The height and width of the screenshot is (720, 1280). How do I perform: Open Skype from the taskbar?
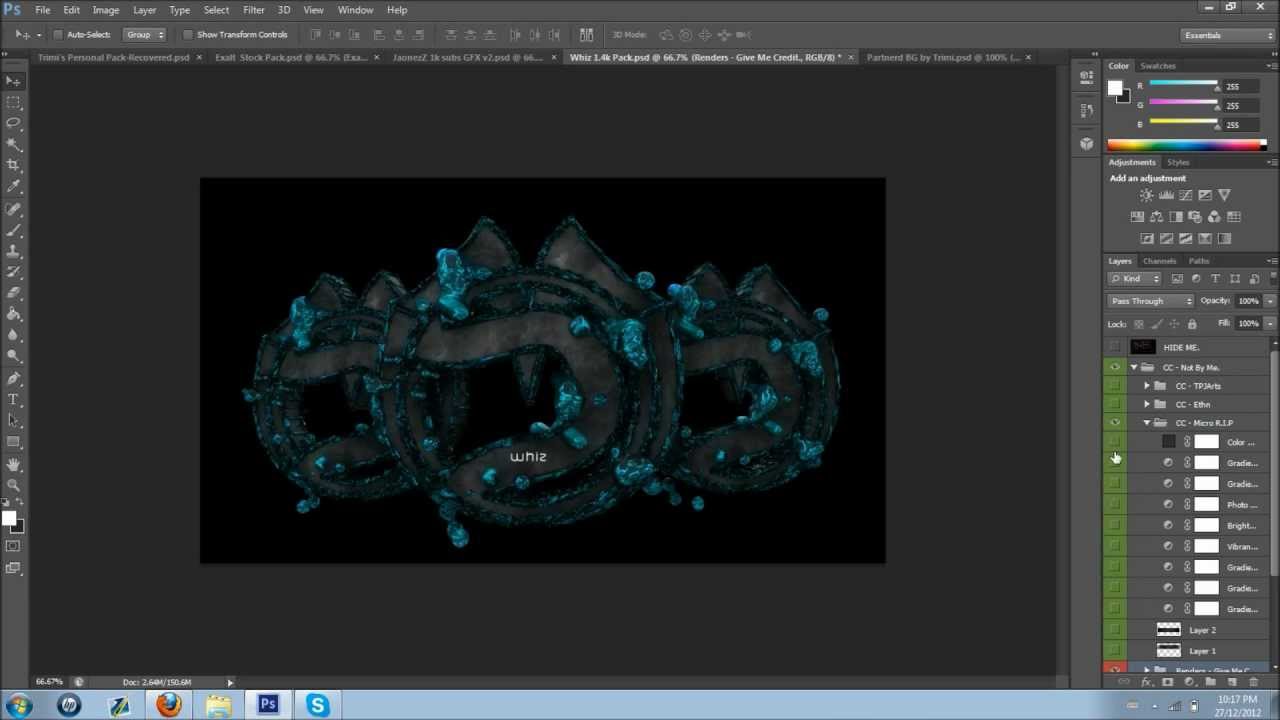click(317, 706)
